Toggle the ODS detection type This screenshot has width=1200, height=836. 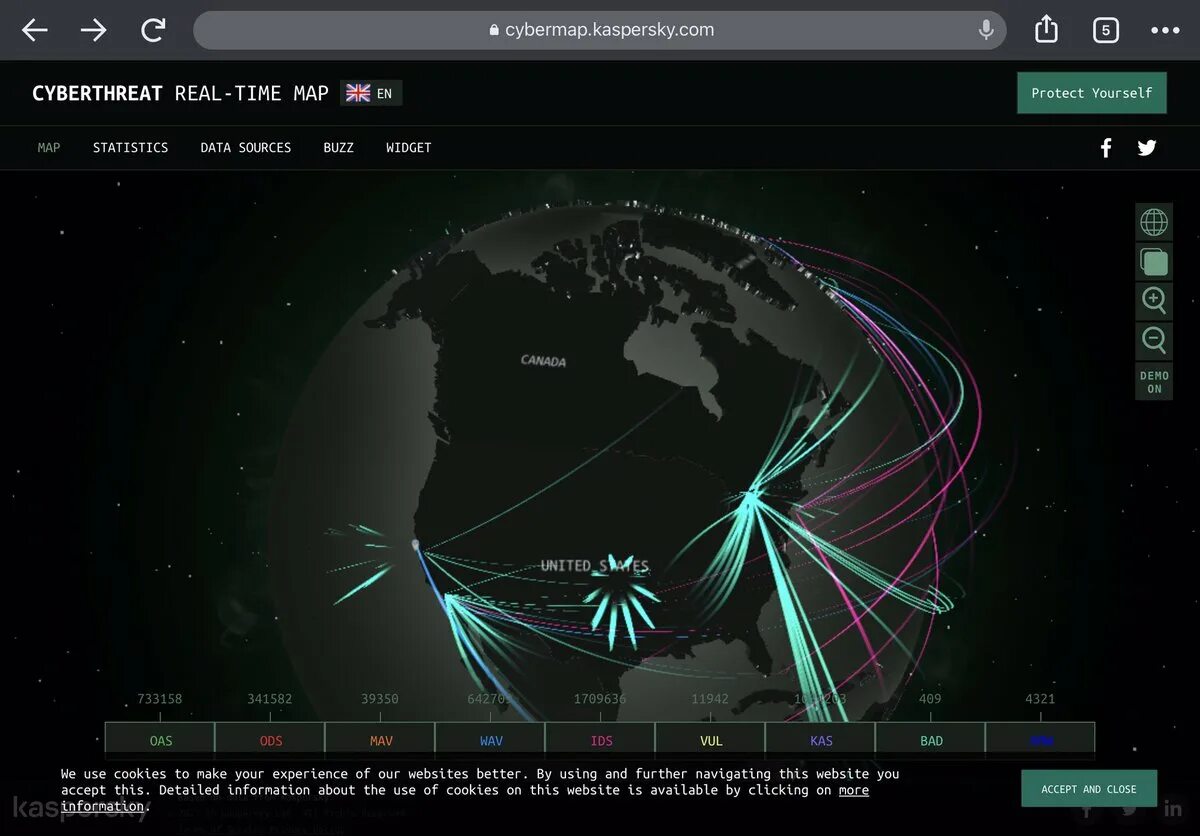coord(270,741)
